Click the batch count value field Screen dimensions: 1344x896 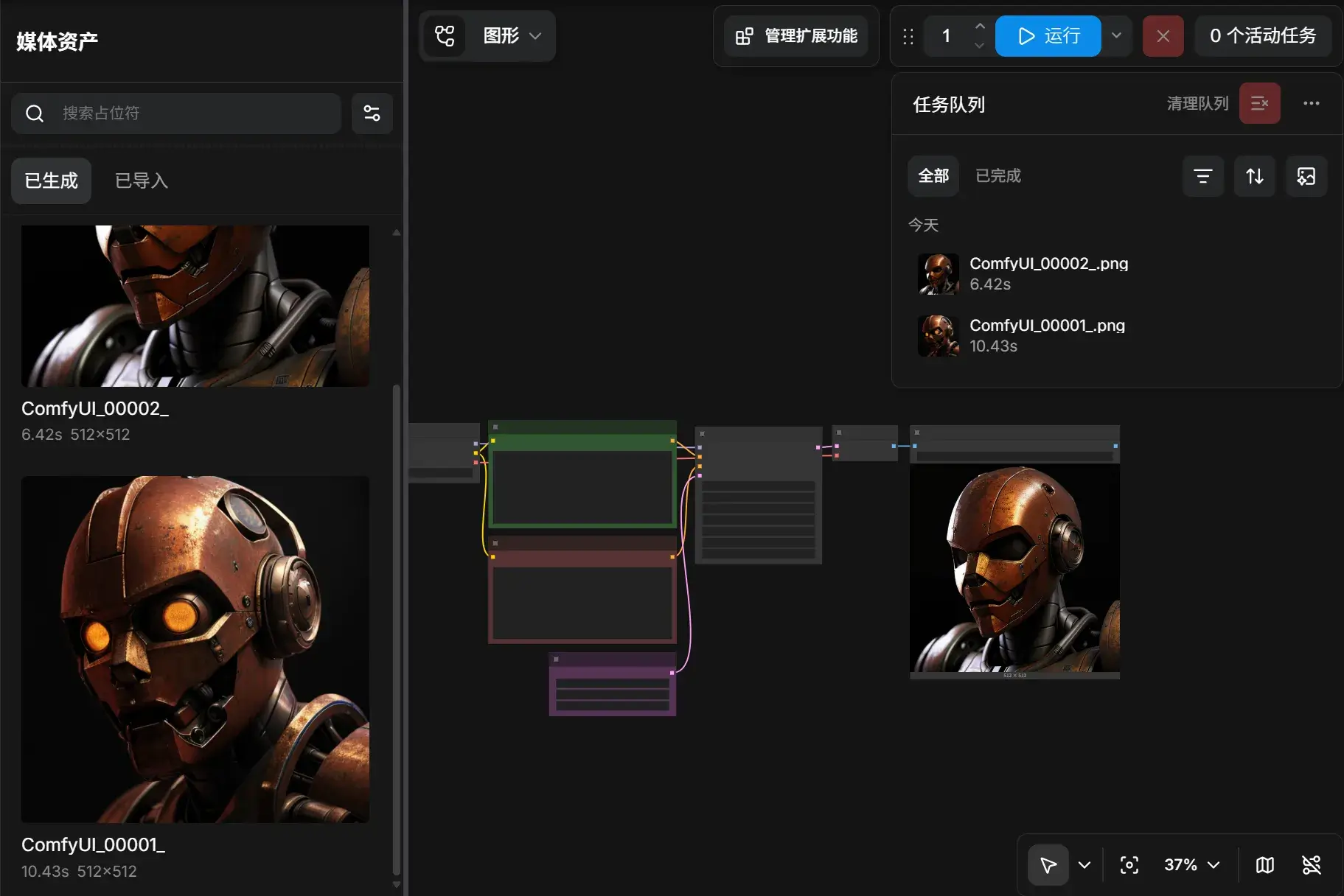(x=947, y=35)
